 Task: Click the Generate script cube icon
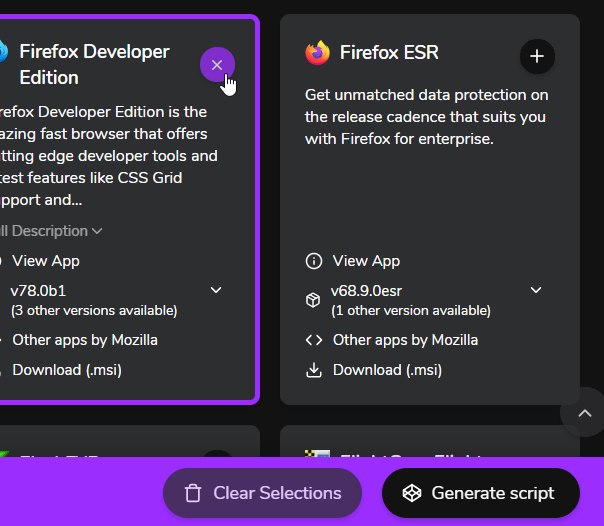(x=412, y=493)
